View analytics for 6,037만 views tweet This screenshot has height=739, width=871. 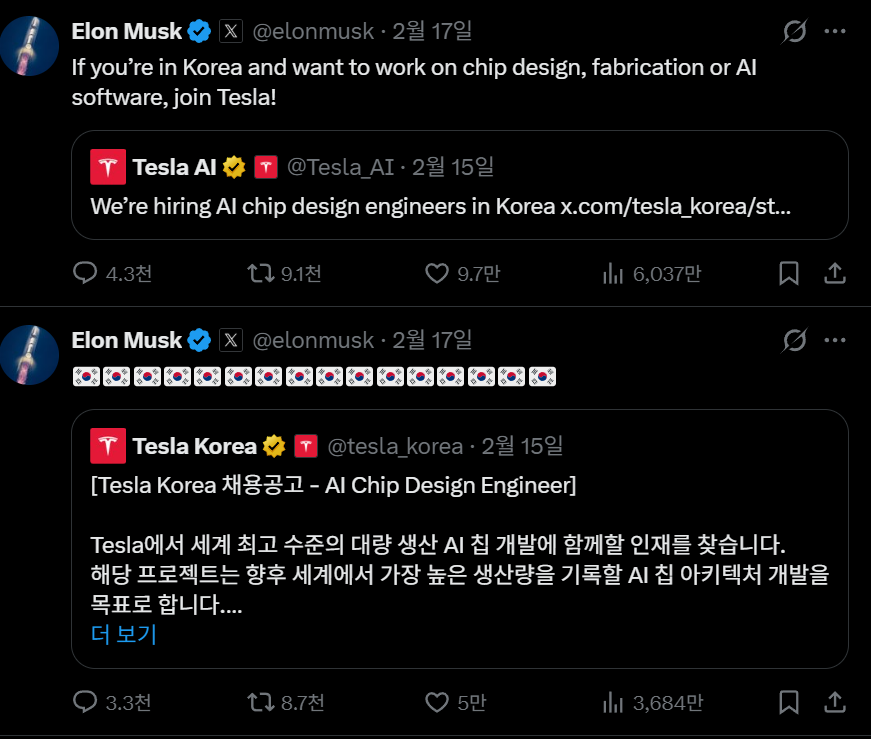coord(612,273)
